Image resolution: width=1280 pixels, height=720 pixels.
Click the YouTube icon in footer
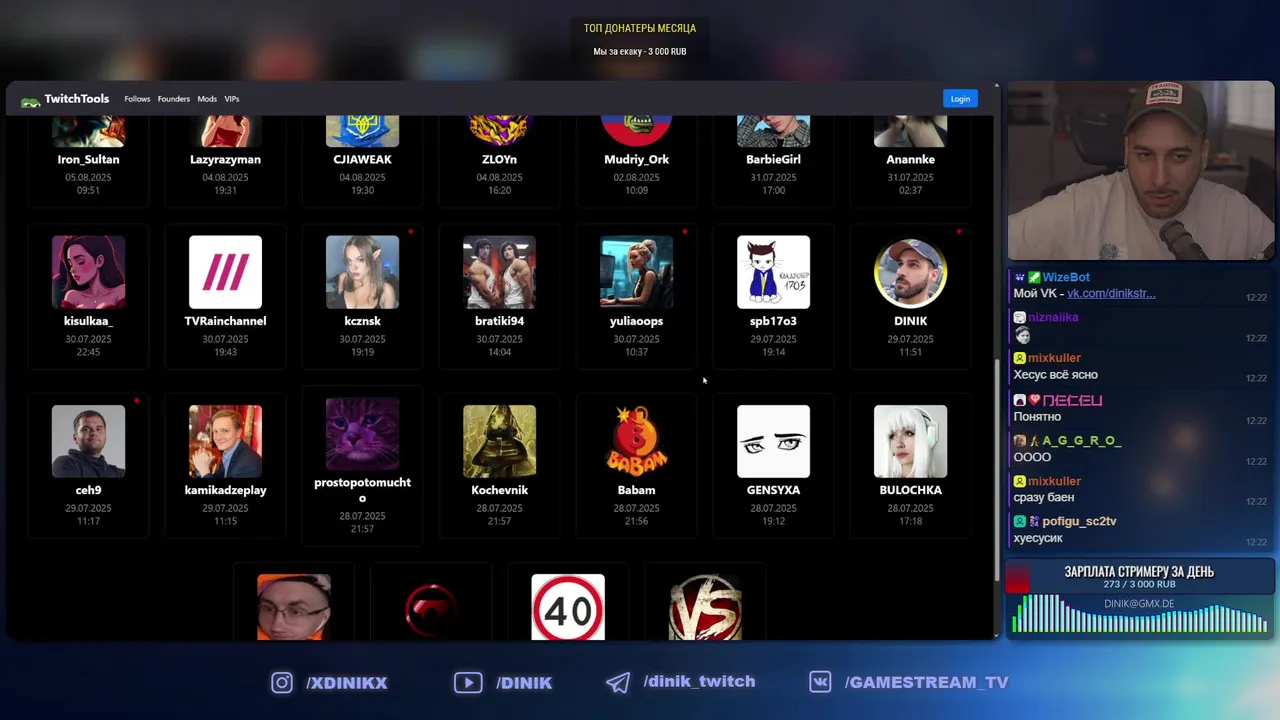click(467, 683)
